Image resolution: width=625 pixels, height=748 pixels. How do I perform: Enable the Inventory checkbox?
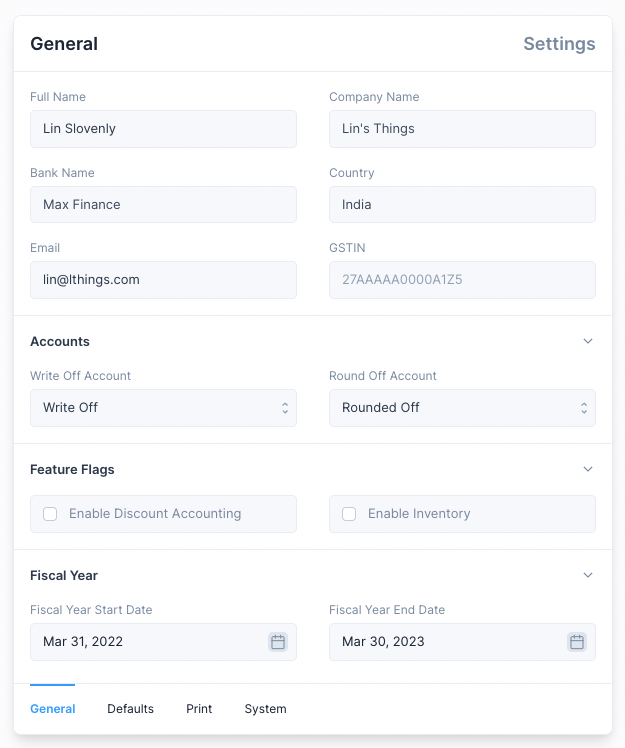[x=349, y=514]
